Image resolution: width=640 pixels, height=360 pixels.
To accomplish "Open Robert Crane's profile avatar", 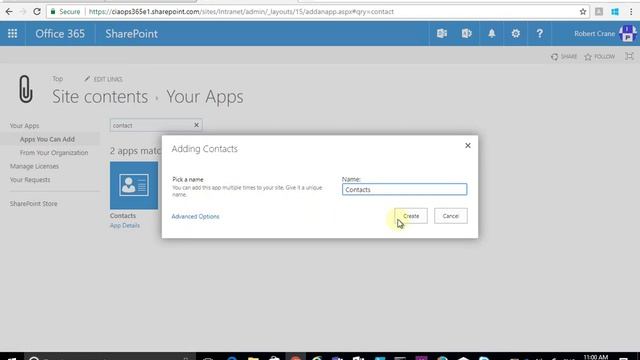I will [627, 33].
